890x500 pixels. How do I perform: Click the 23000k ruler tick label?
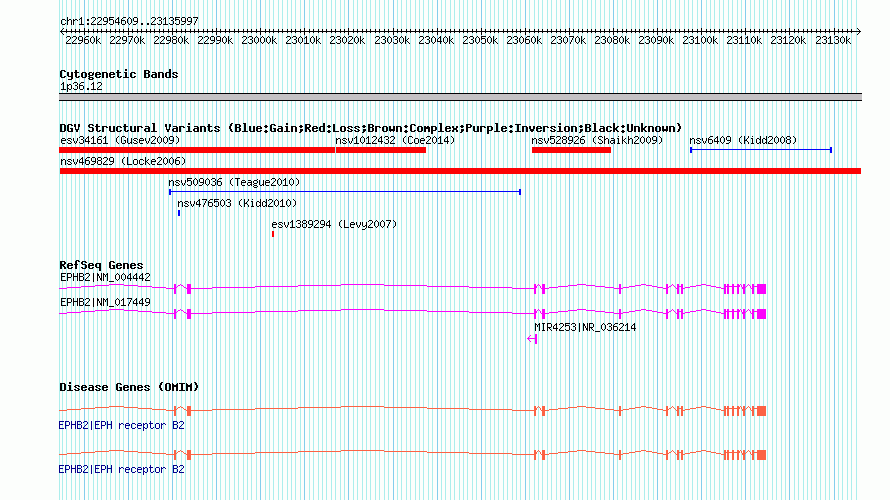click(x=259, y=40)
